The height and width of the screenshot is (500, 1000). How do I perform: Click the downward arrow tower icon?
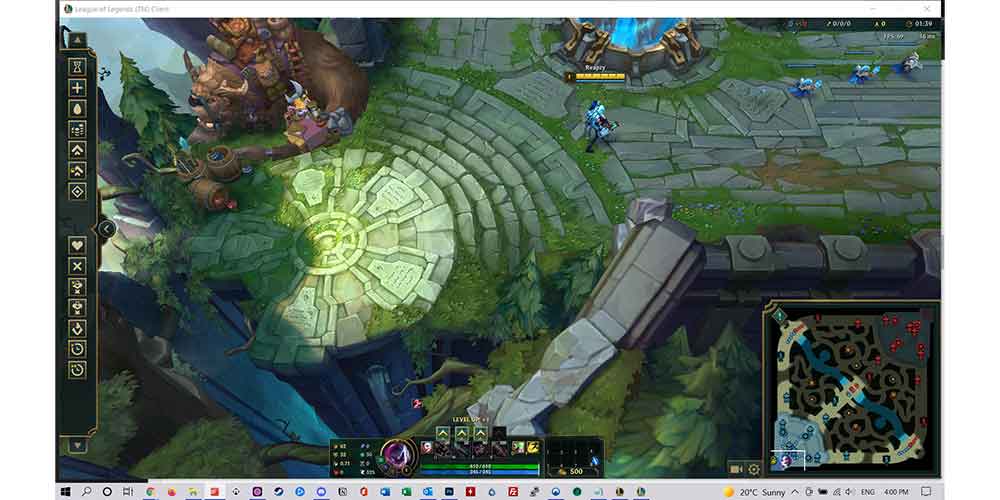[77, 328]
